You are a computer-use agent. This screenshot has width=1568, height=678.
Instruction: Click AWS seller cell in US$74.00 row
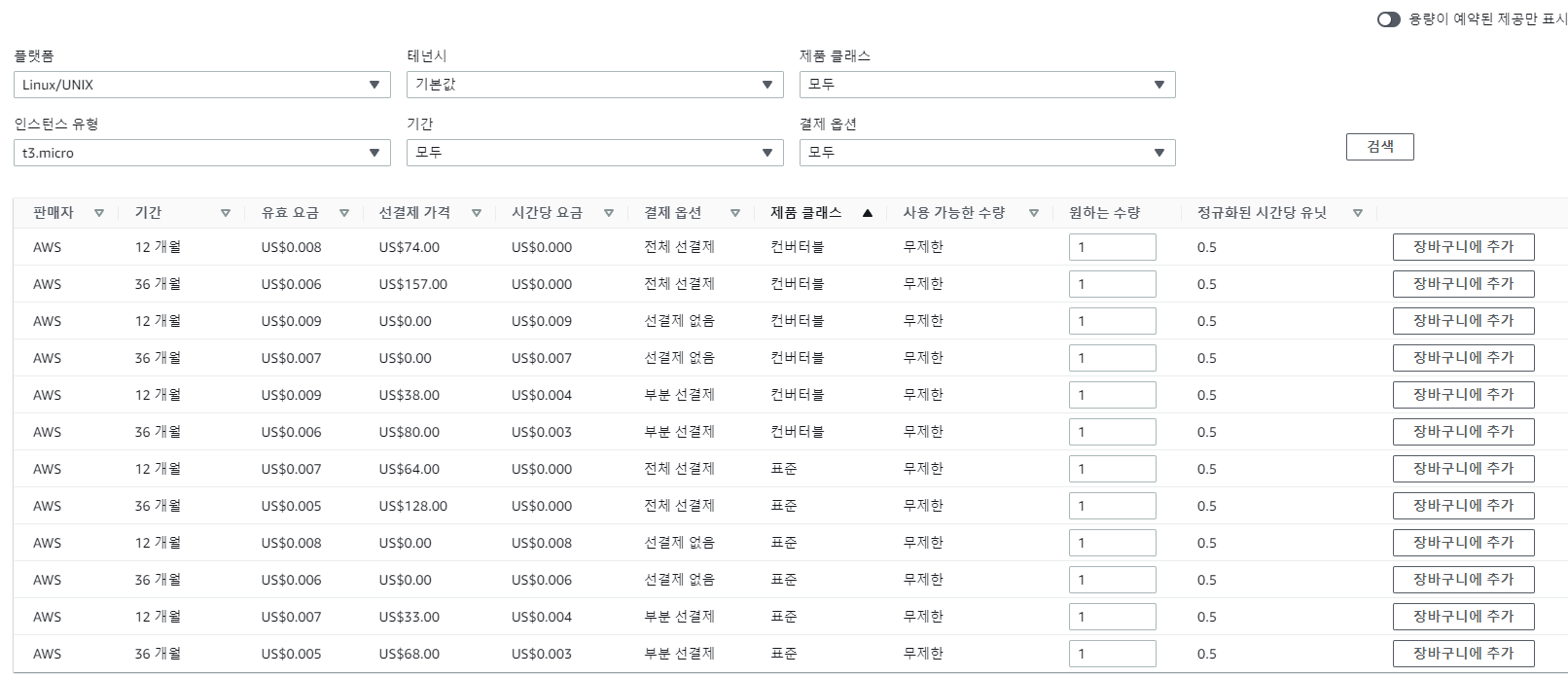click(x=47, y=247)
